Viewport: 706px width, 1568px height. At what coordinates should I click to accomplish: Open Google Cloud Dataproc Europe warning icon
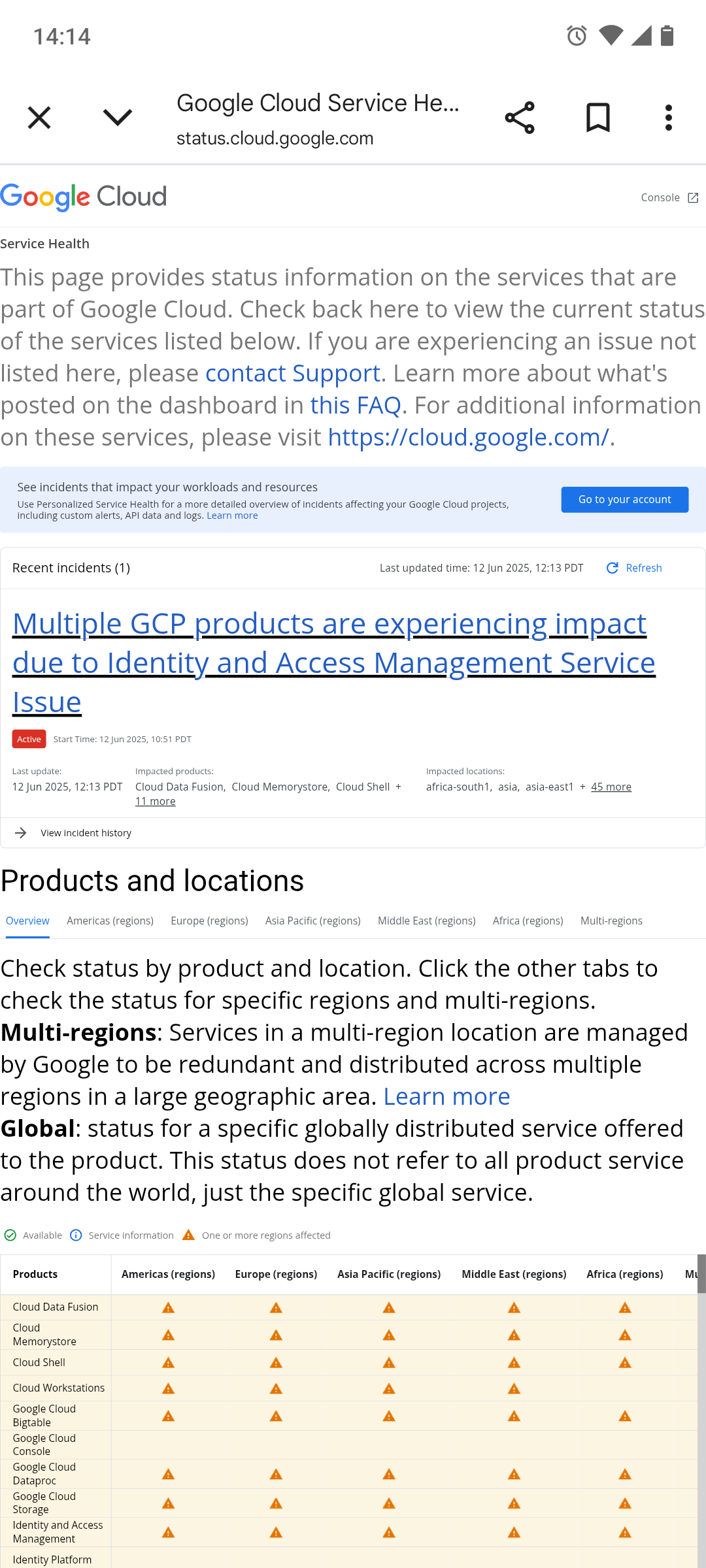tap(276, 1474)
